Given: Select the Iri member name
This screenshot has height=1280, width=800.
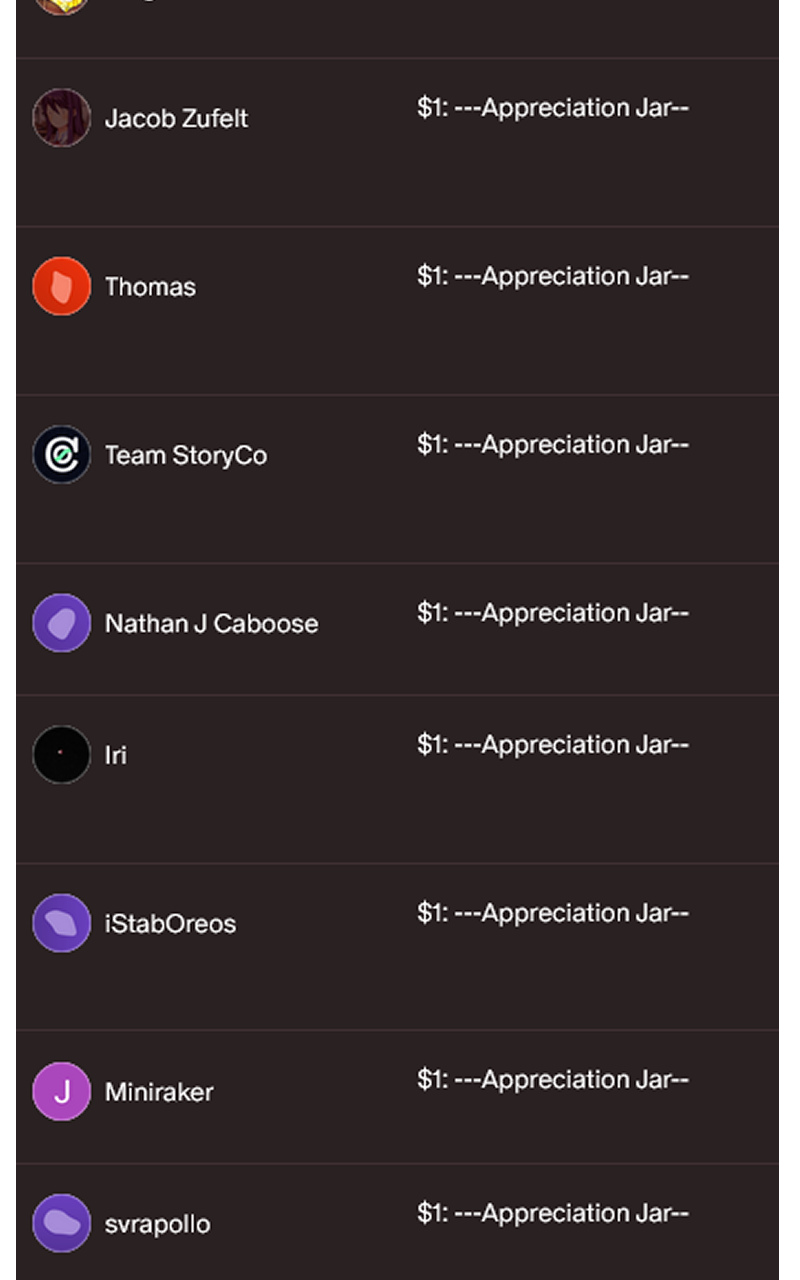Looking at the screenshot, I should click(x=116, y=755).
